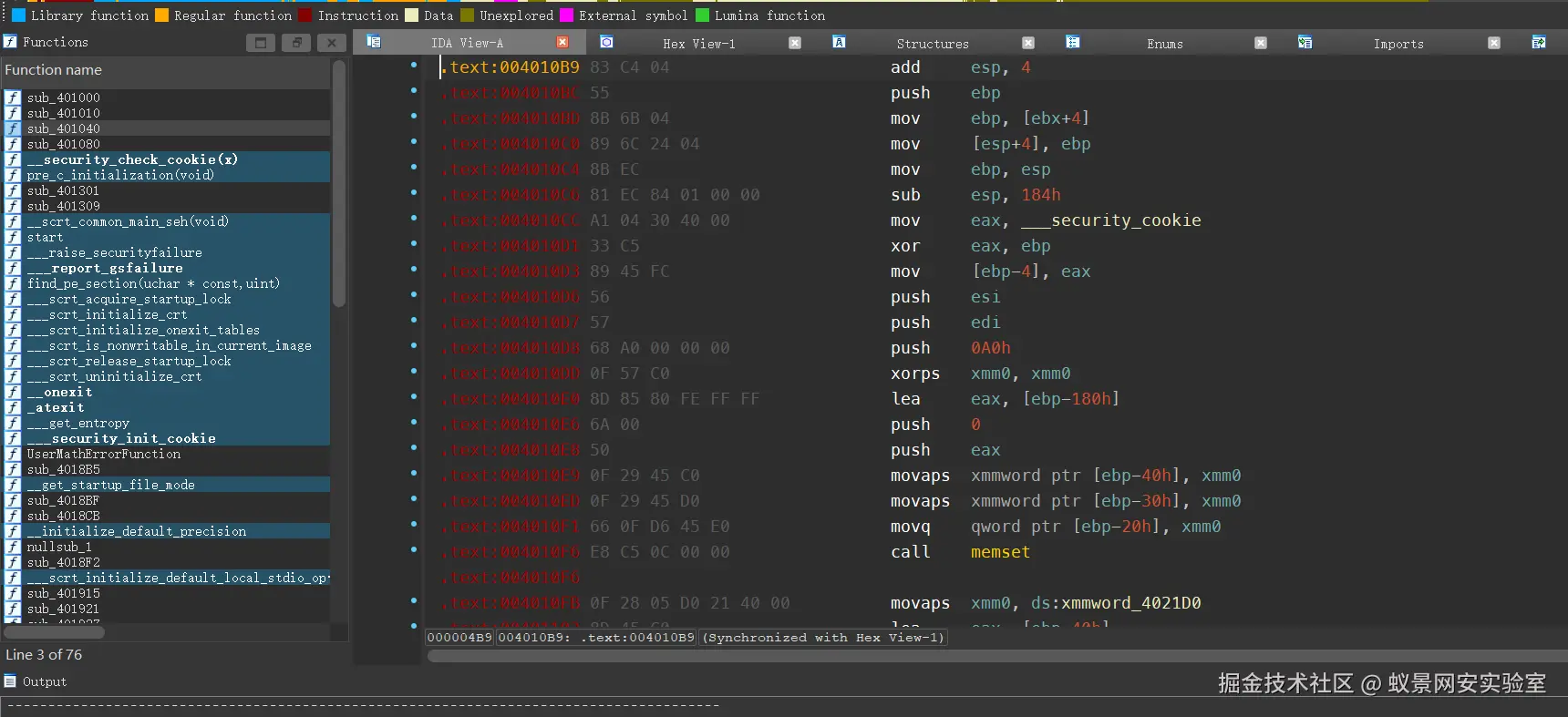The image size is (1568, 717).
Task: Click the Enums tab icon
Action: (1073, 42)
